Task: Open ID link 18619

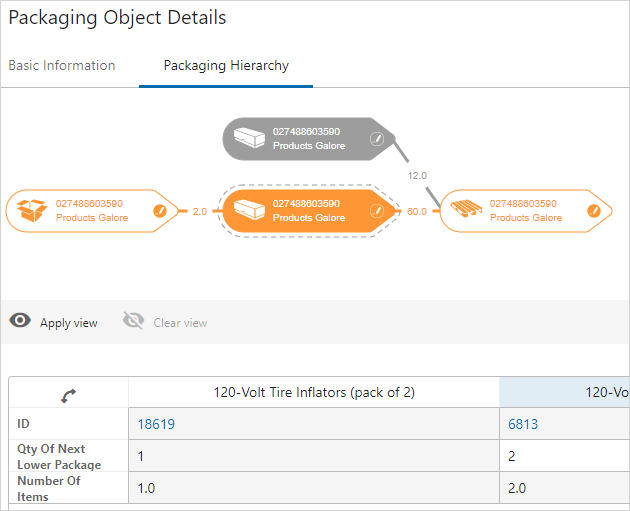Action: point(155,424)
